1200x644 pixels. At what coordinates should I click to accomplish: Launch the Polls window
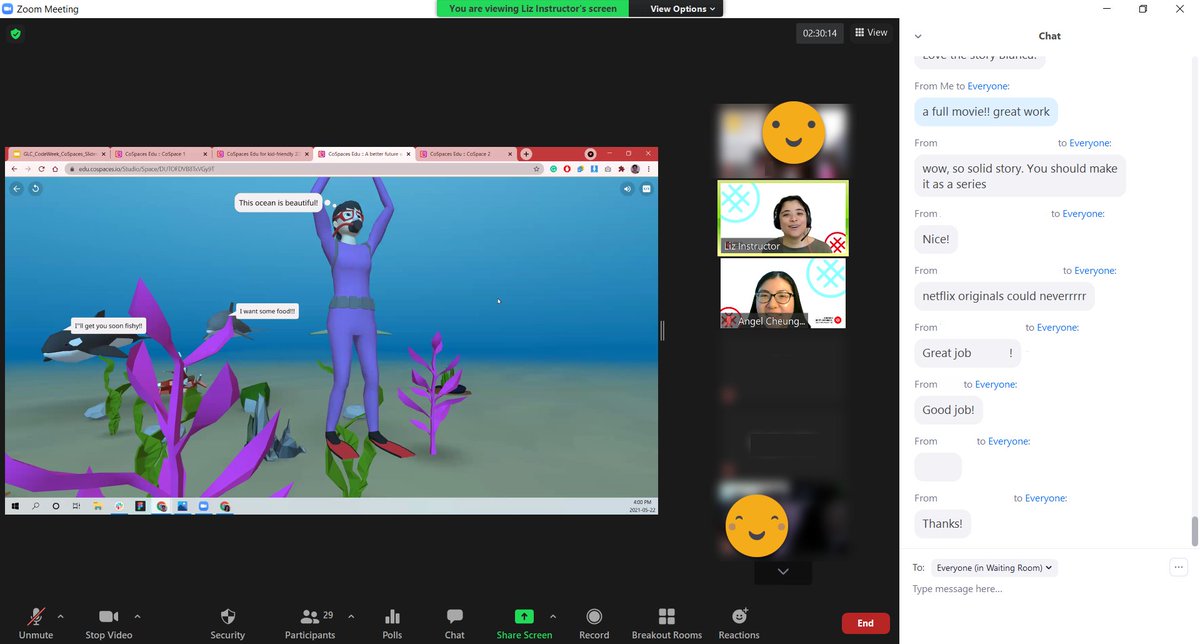tap(392, 622)
